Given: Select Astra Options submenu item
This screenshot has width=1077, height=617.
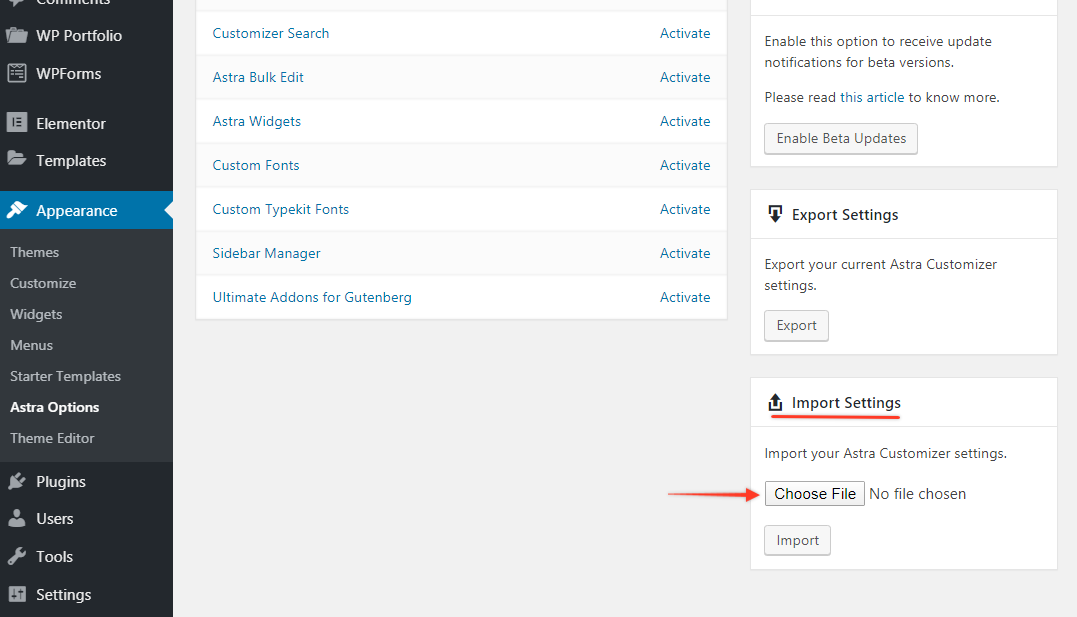Looking at the screenshot, I should (x=55, y=407).
